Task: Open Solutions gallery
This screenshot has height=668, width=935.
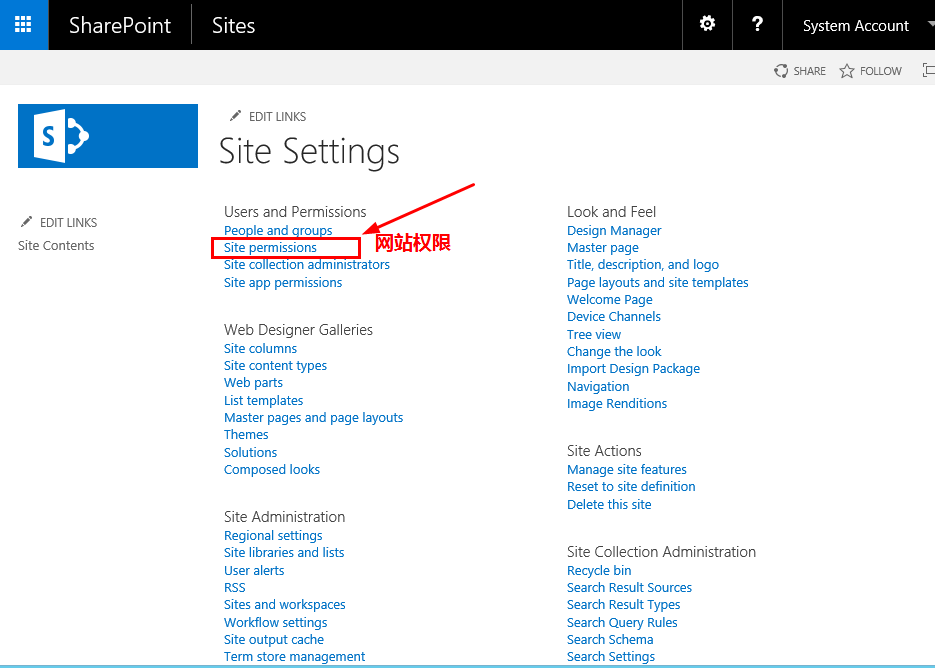Action: (x=250, y=452)
